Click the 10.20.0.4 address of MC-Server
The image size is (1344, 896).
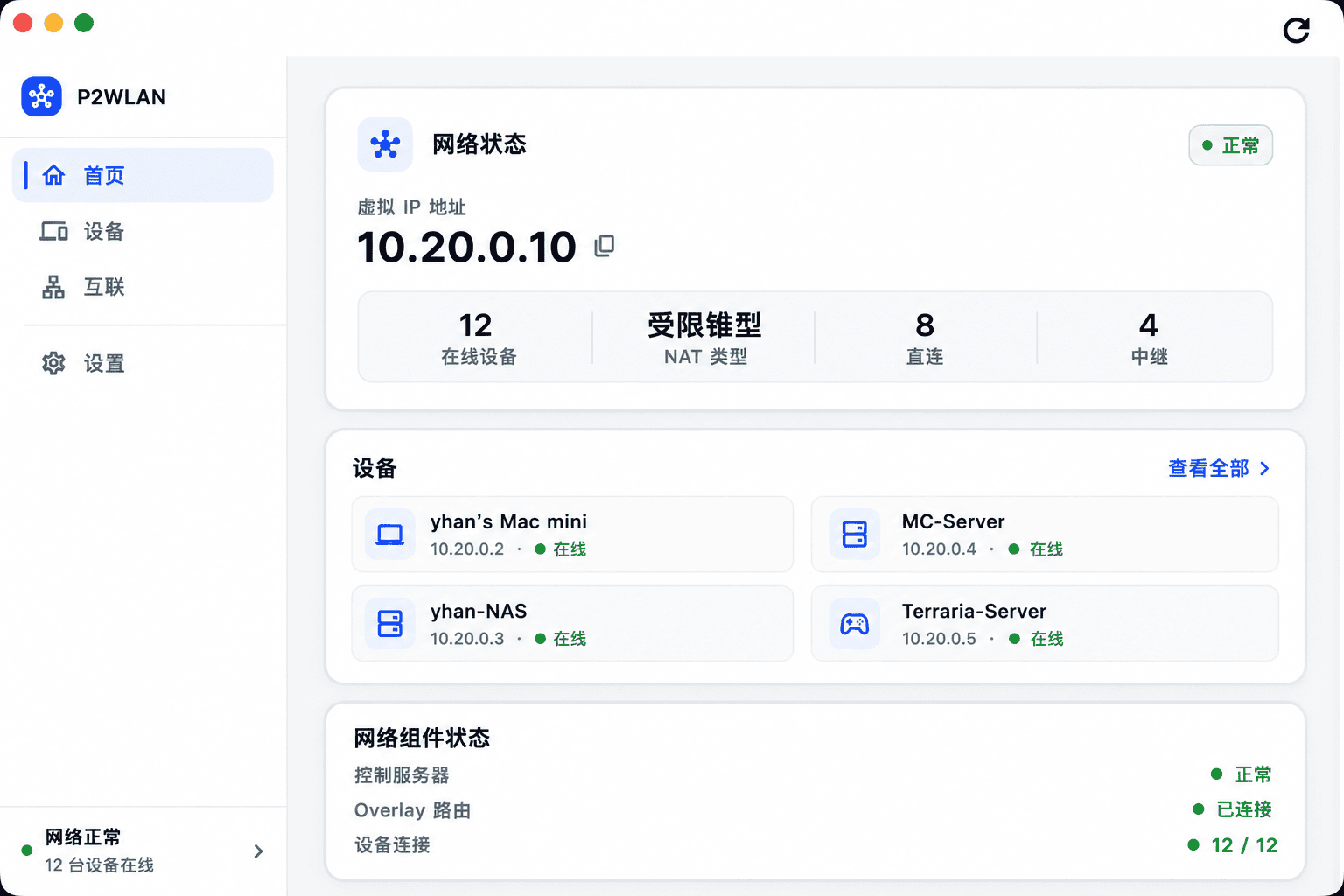tap(939, 549)
